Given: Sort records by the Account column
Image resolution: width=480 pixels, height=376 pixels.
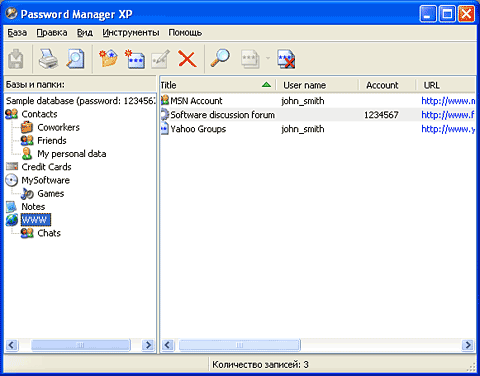Looking at the screenshot, I should tap(388, 85).
